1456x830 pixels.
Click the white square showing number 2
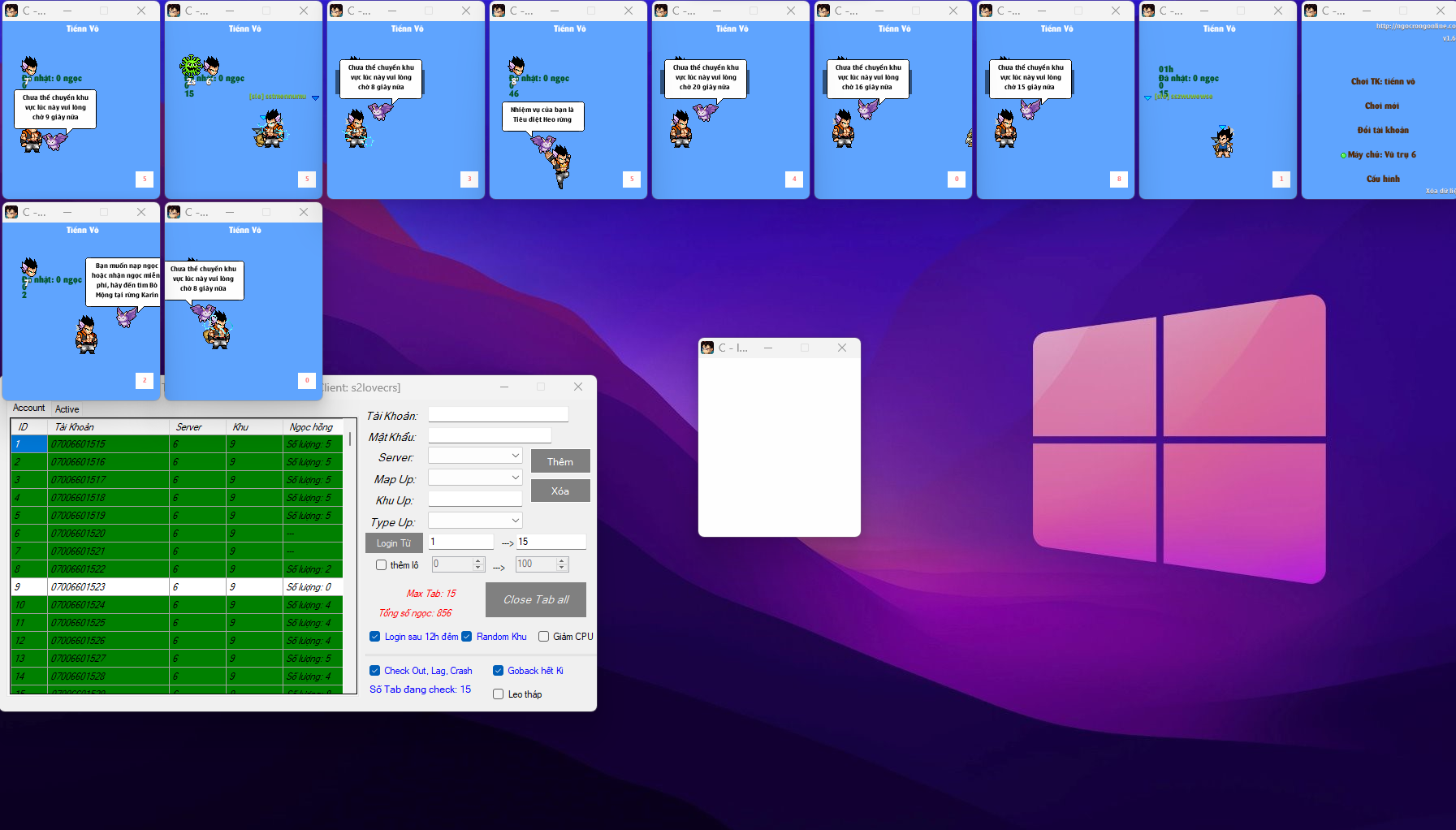click(x=145, y=380)
